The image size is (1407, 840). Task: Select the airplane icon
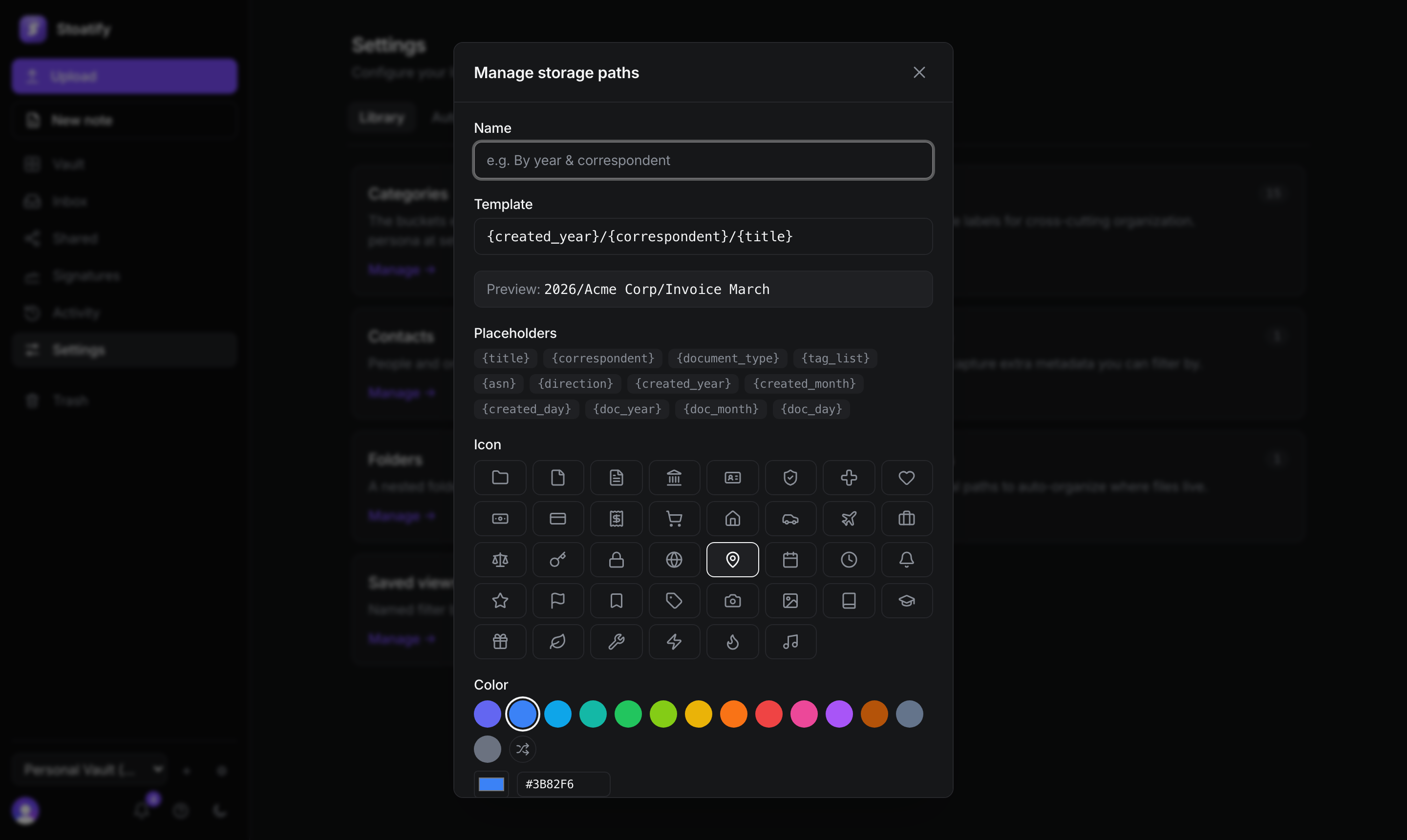[x=849, y=519]
